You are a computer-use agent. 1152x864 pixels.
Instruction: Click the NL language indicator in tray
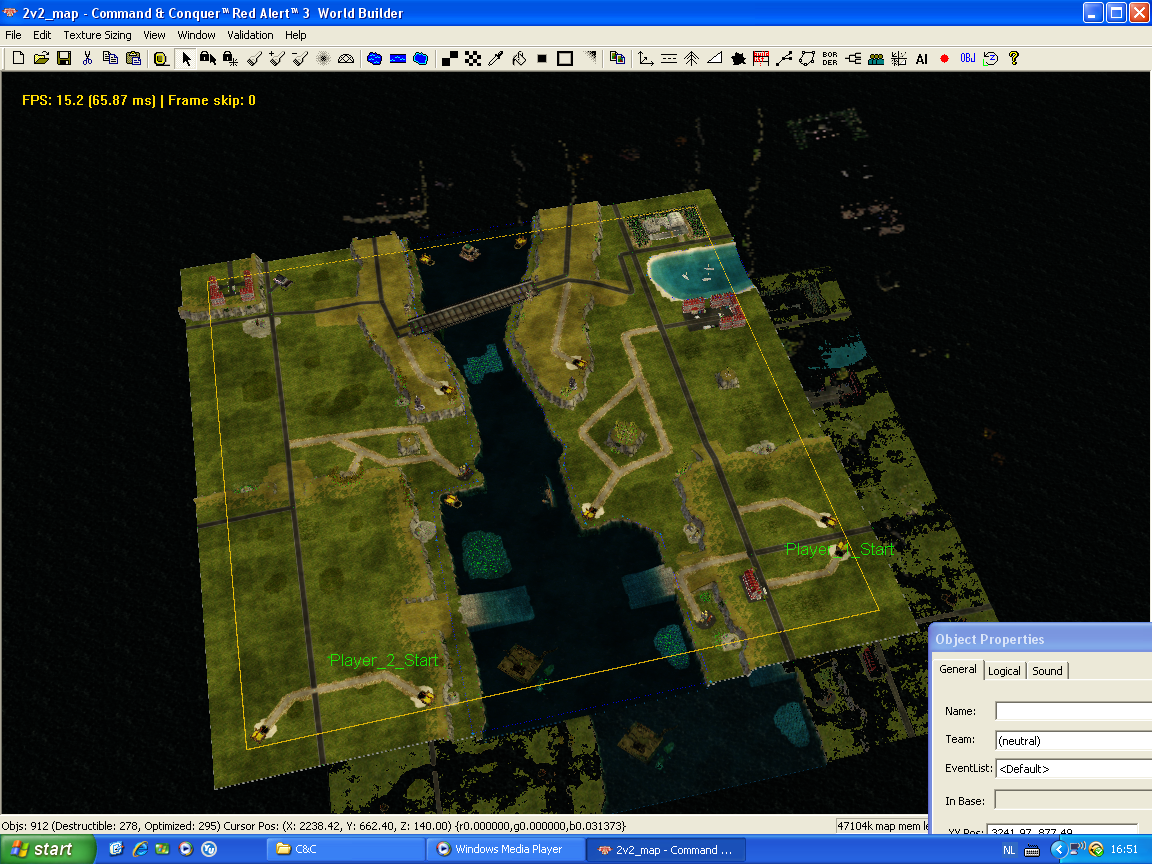pos(1009,850)
